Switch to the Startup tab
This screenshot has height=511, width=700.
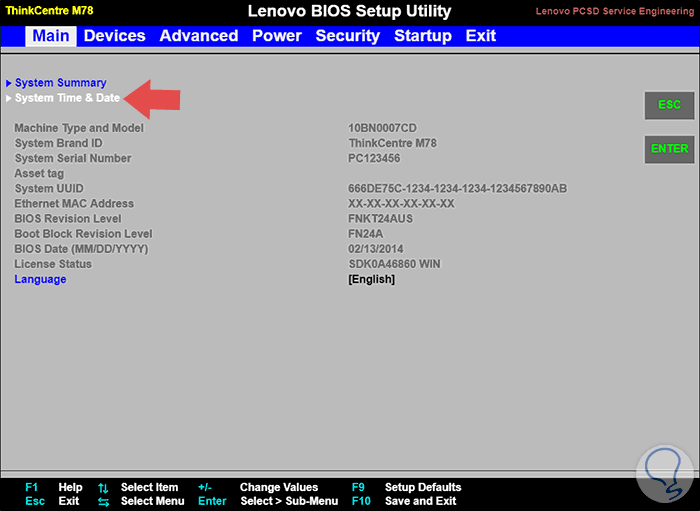click(423, 36)
